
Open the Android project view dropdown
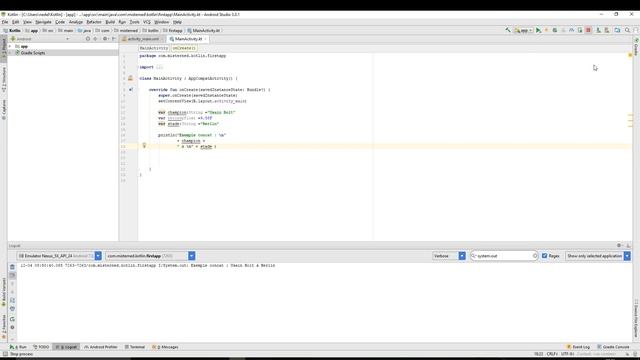coord(40,39)
